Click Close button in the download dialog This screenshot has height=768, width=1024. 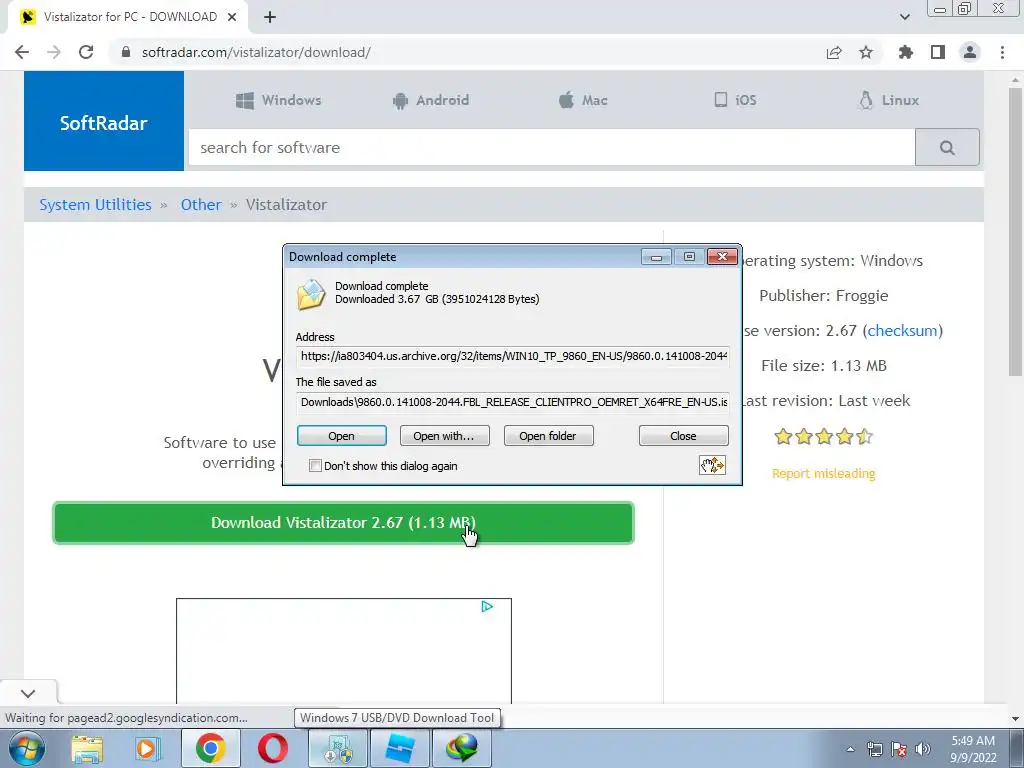[x=683, y=436]
